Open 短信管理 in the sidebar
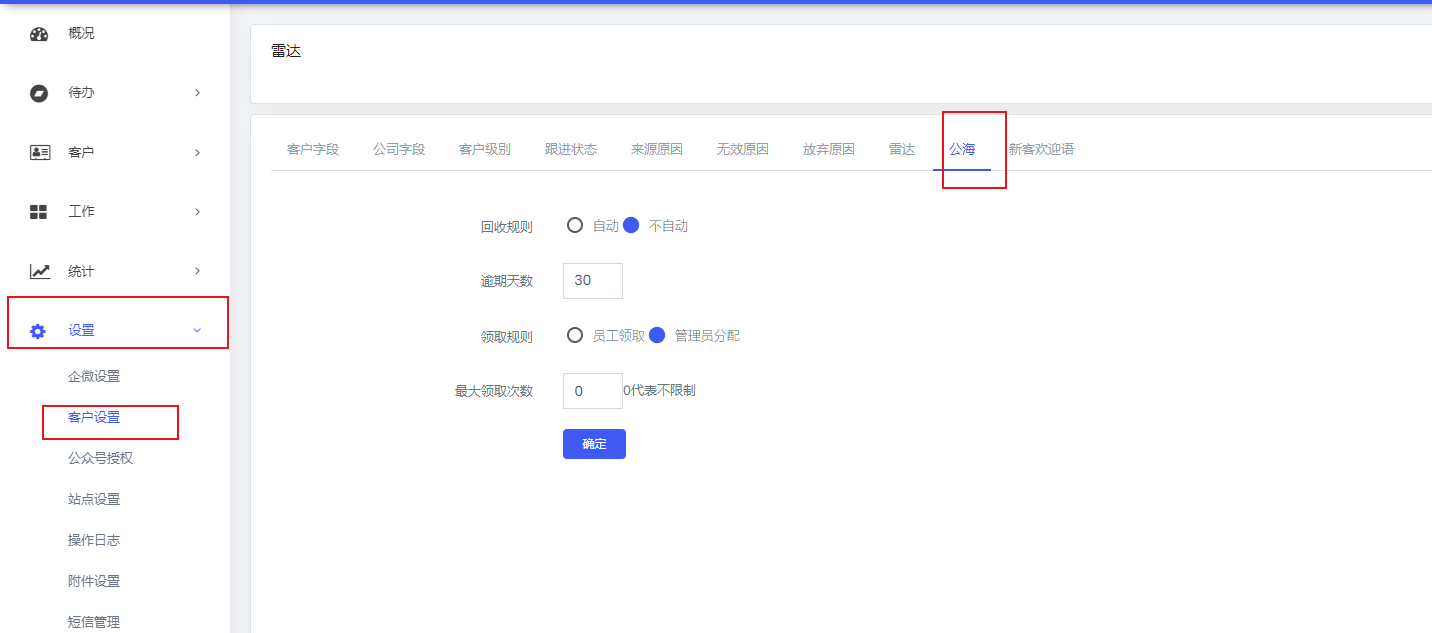1432x633 pixels. point(94,622)
